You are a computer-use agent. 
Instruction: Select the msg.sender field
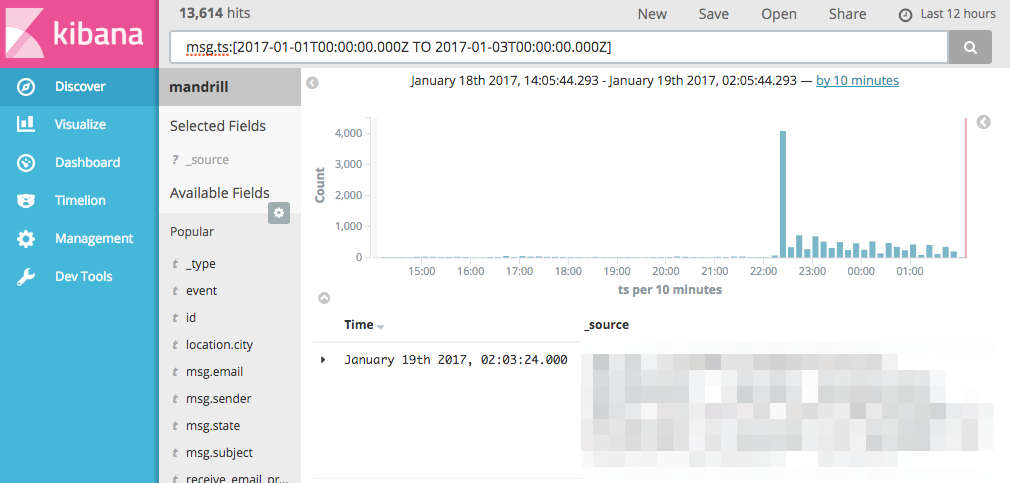[218, 399]
